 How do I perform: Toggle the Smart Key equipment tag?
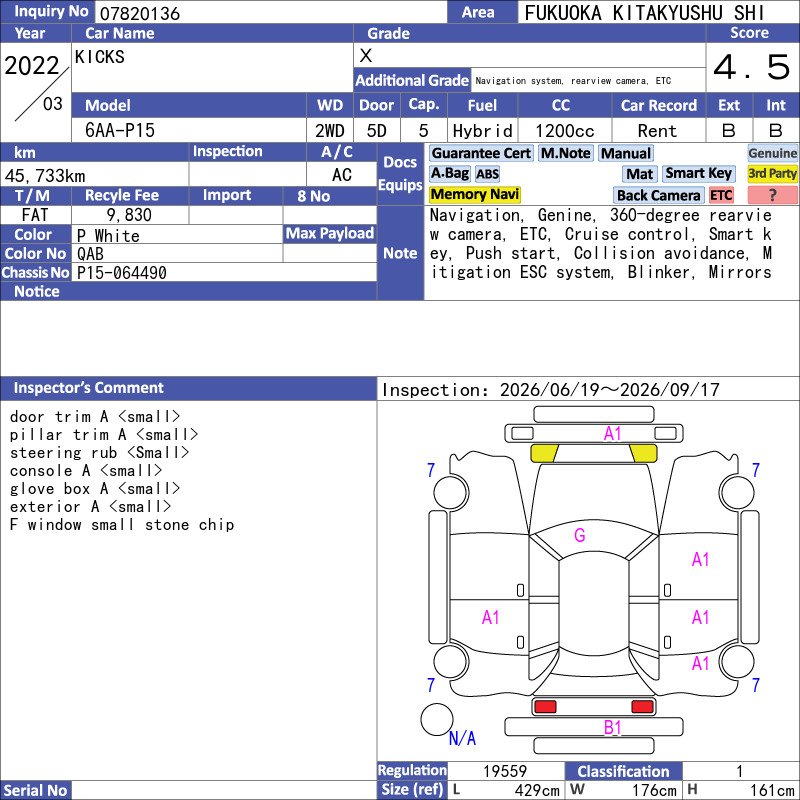[x=698, y=174]
